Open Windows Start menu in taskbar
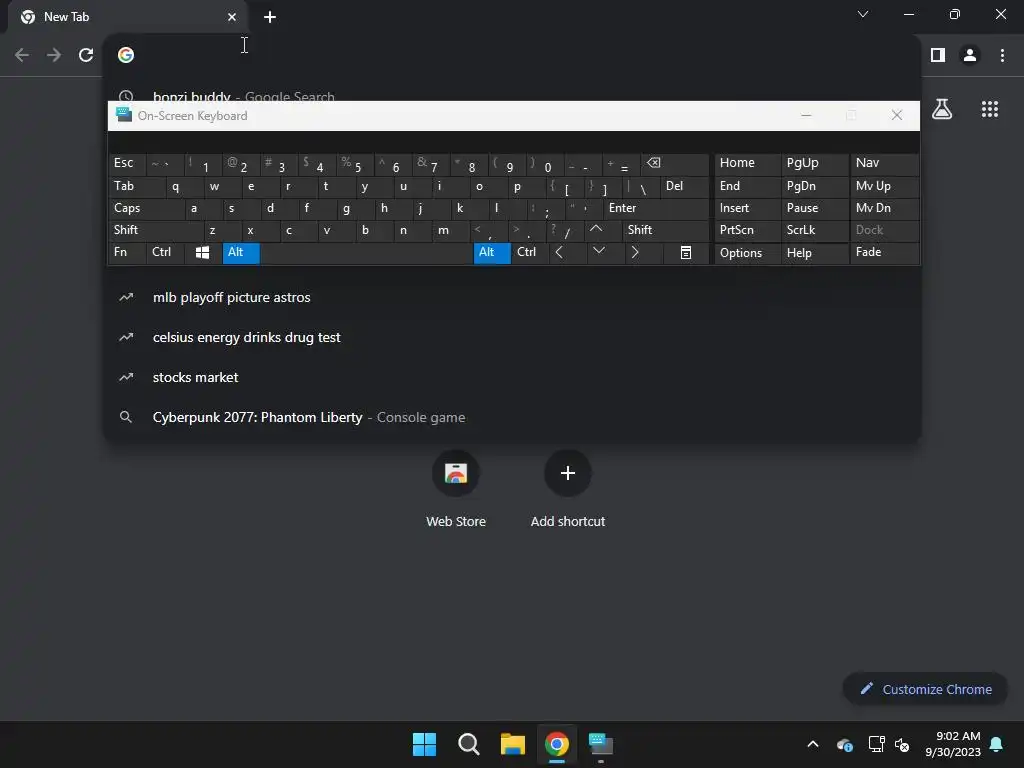This screenshot has height=768, width=1024. (x=424, y=744)
